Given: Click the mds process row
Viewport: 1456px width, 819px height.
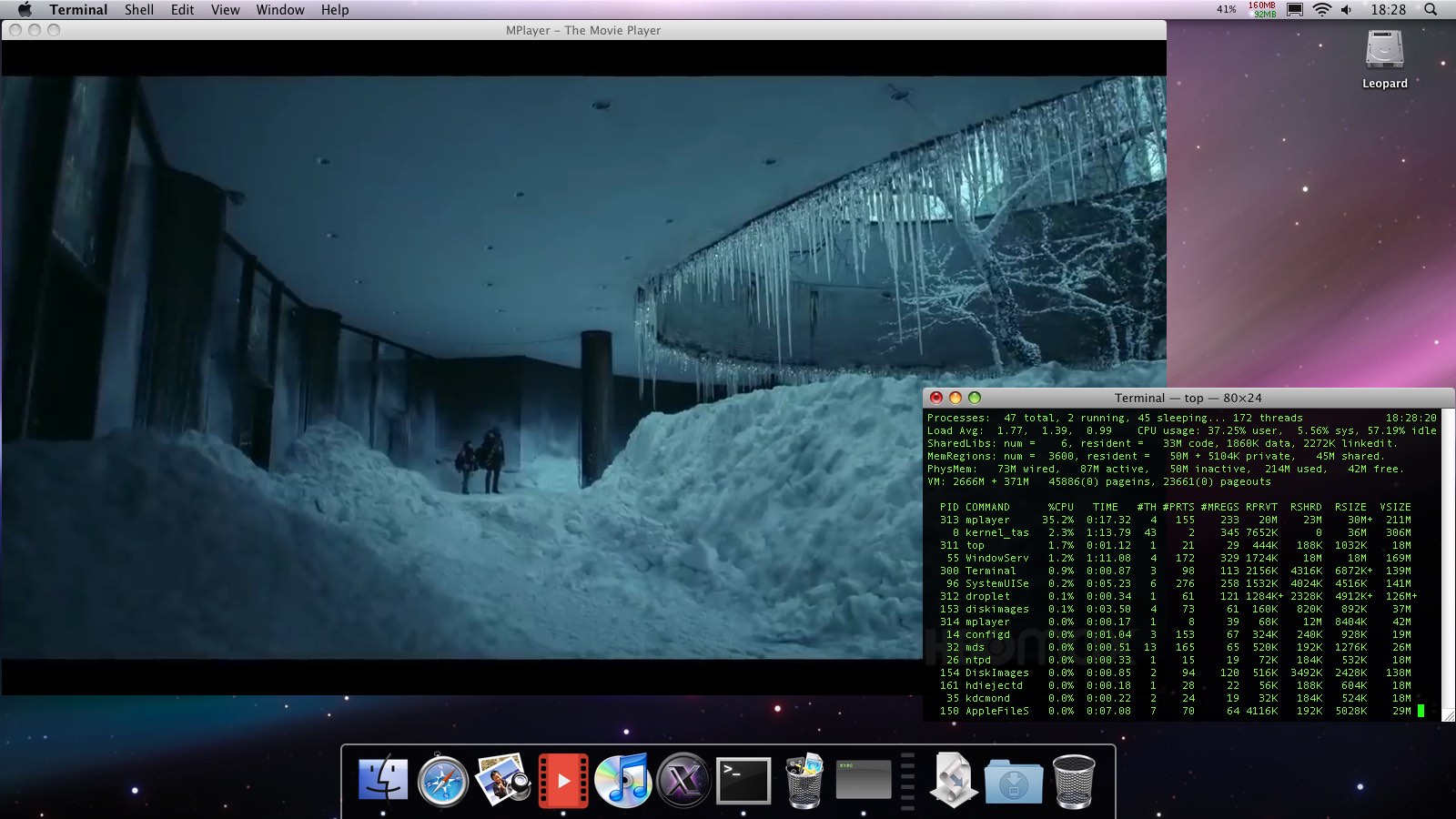Looking at the screenshot, I should pyautogui.click(x=1175, y=647).
